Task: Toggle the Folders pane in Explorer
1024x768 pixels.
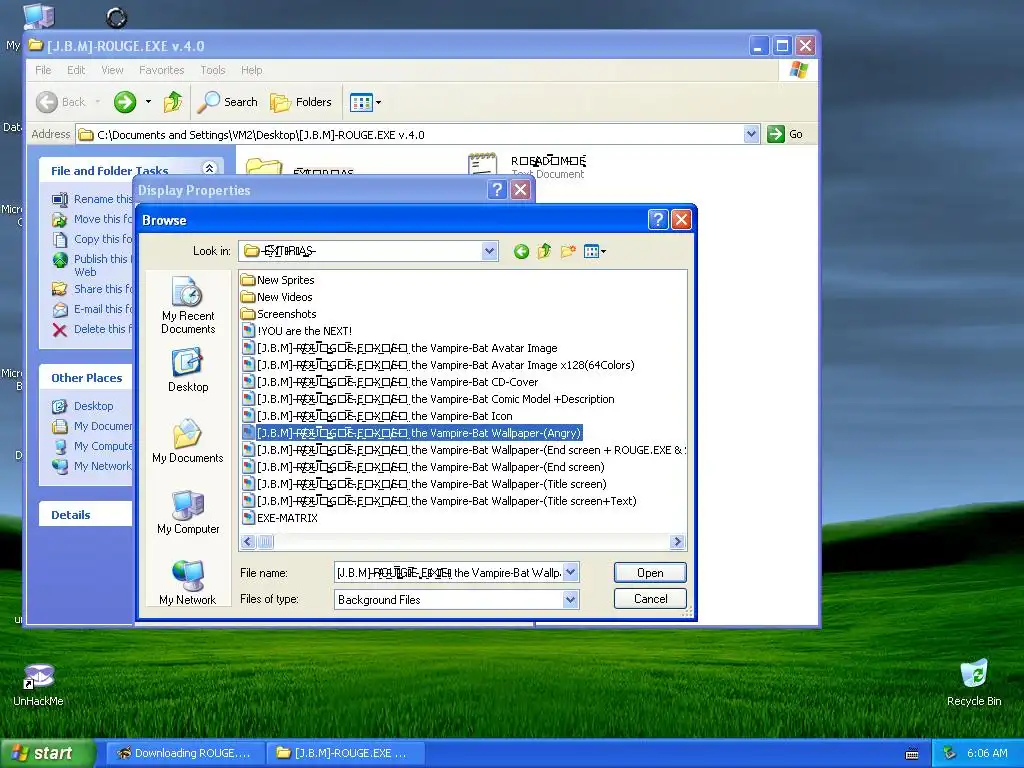Action: (x=300, y=102)
